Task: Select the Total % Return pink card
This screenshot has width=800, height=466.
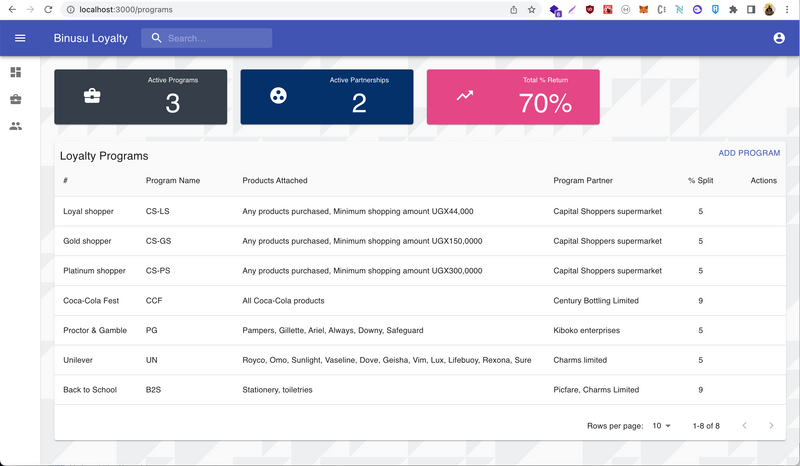Action: 513,97
